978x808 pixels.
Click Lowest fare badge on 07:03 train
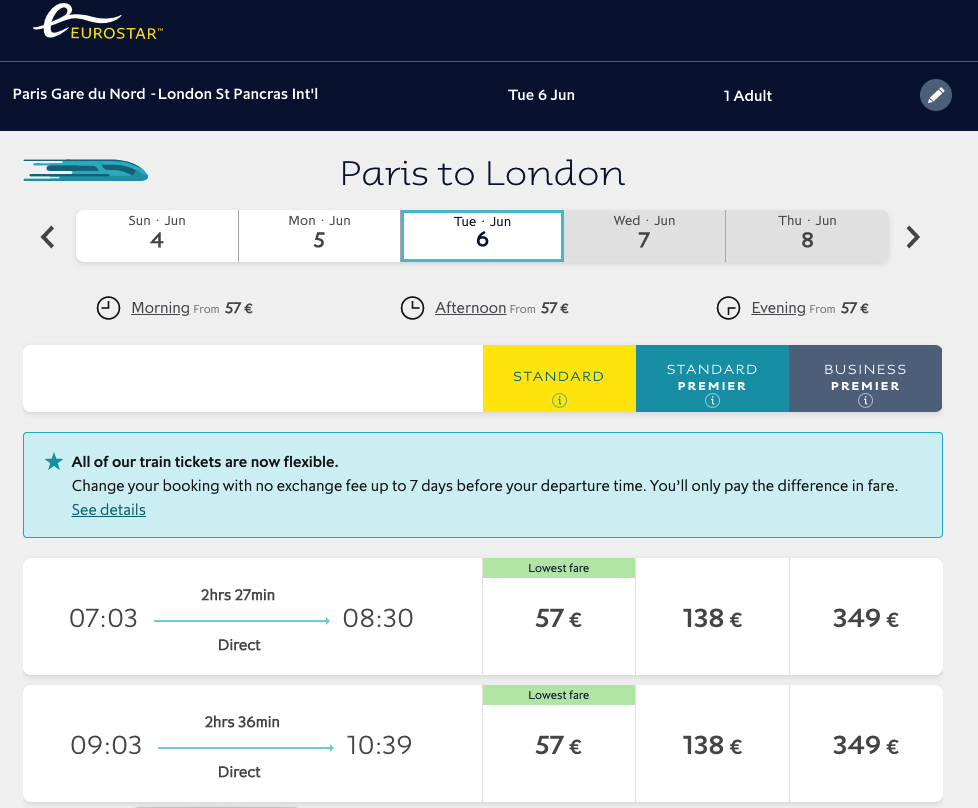(x=559, y=568)
